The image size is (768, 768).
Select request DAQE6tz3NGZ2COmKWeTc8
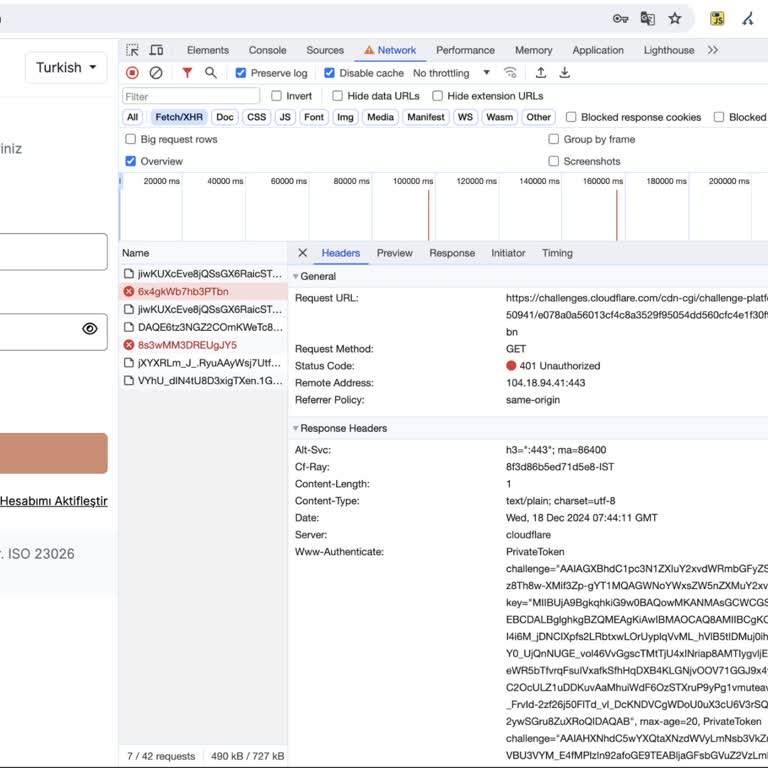[203, 327]
